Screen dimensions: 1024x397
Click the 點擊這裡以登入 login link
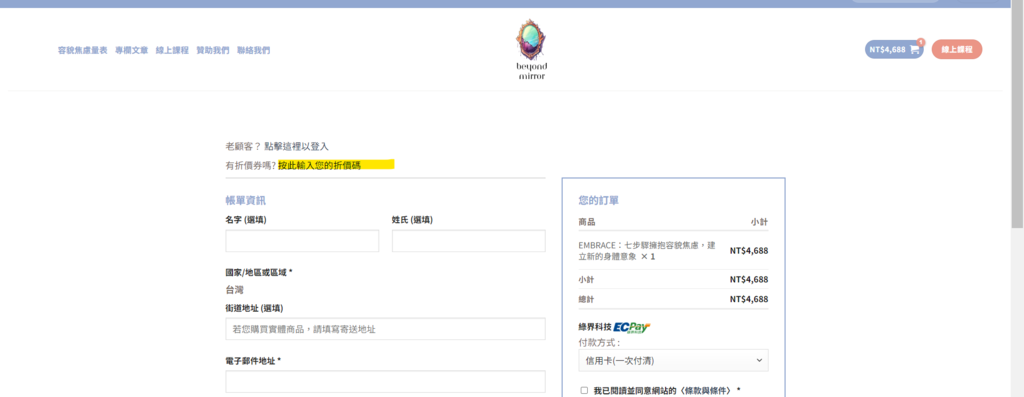(296, 146)
